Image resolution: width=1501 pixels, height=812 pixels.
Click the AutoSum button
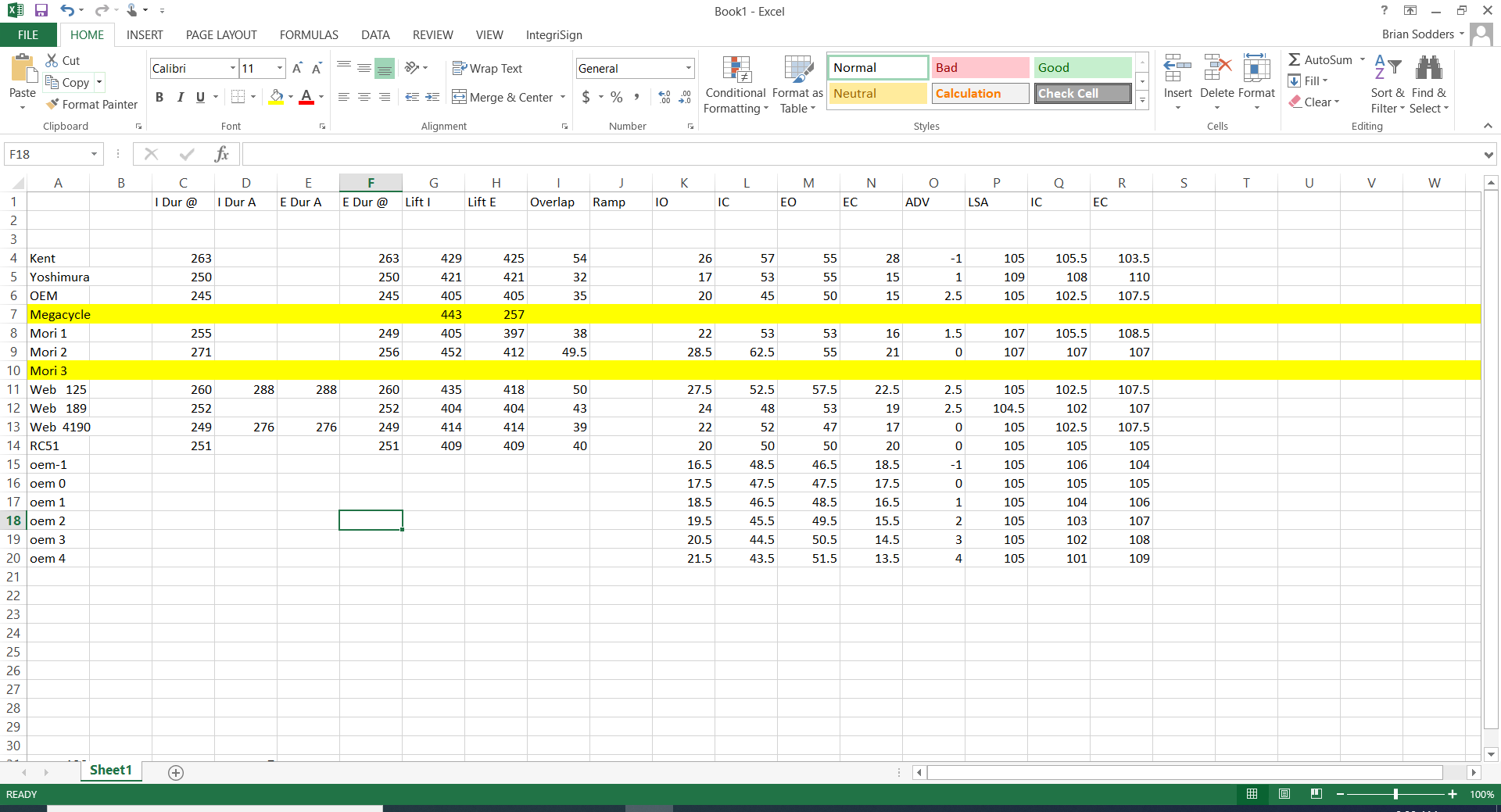1320,59
